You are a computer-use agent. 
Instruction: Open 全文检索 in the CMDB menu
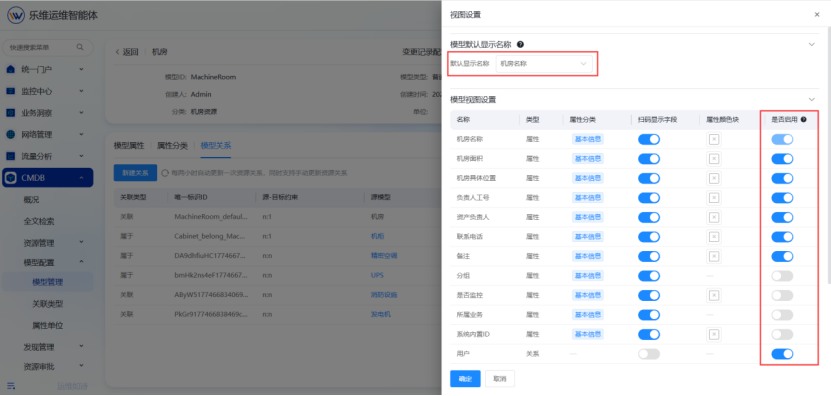tap(39, 221)
